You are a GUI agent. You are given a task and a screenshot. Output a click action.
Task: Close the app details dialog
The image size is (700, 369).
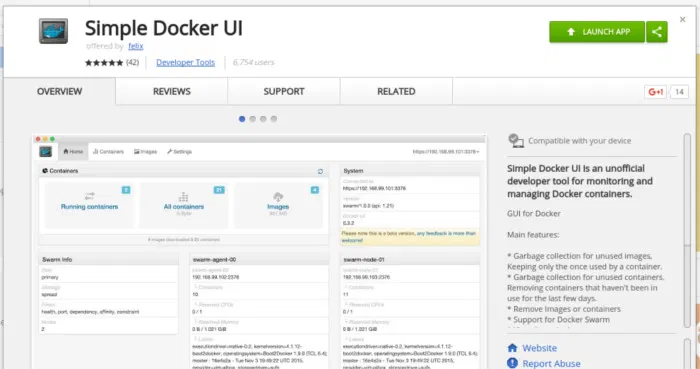[x=682, y=20]
